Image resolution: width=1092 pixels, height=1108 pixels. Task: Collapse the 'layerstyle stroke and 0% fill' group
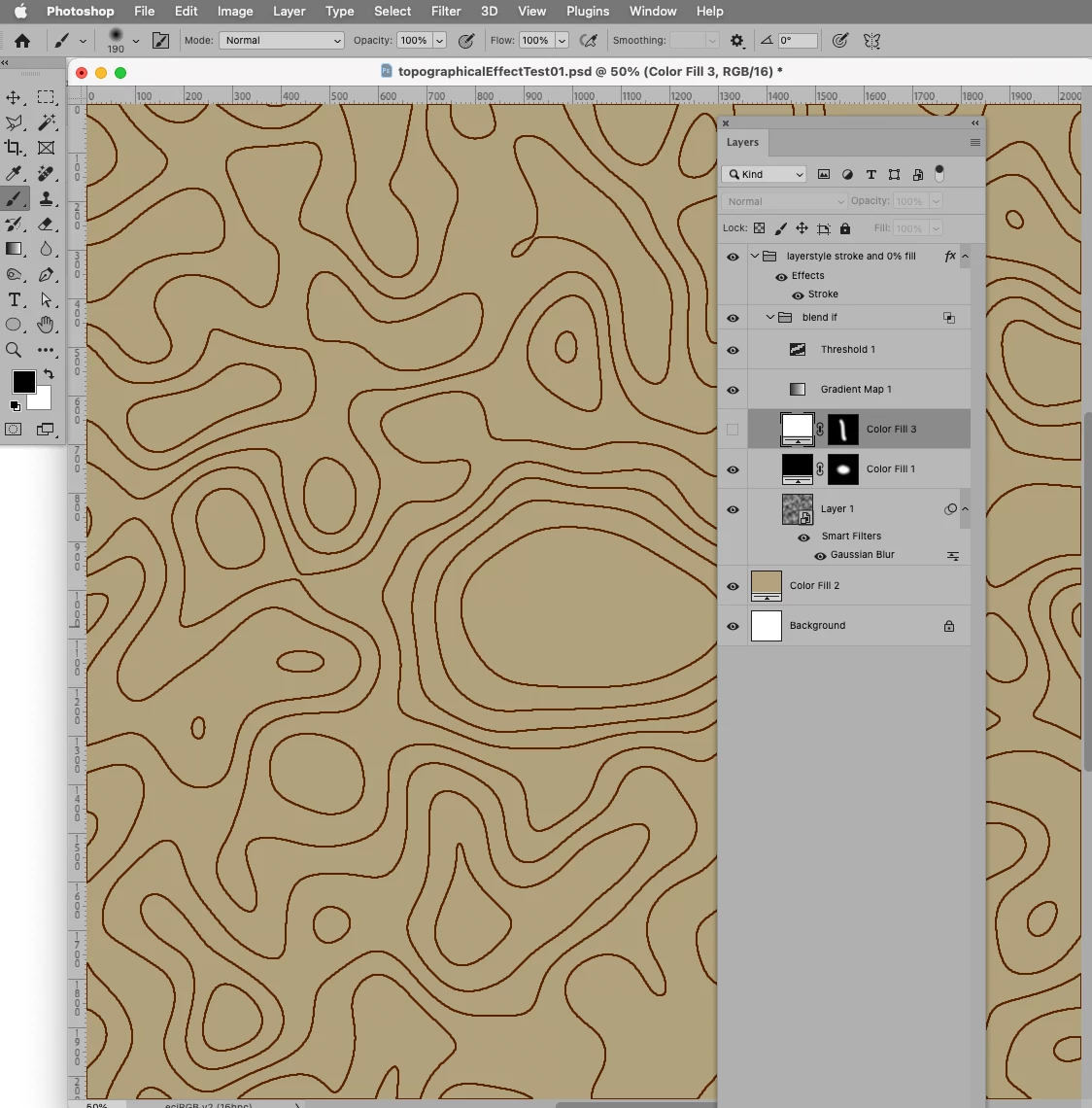(x=754, y=256)
